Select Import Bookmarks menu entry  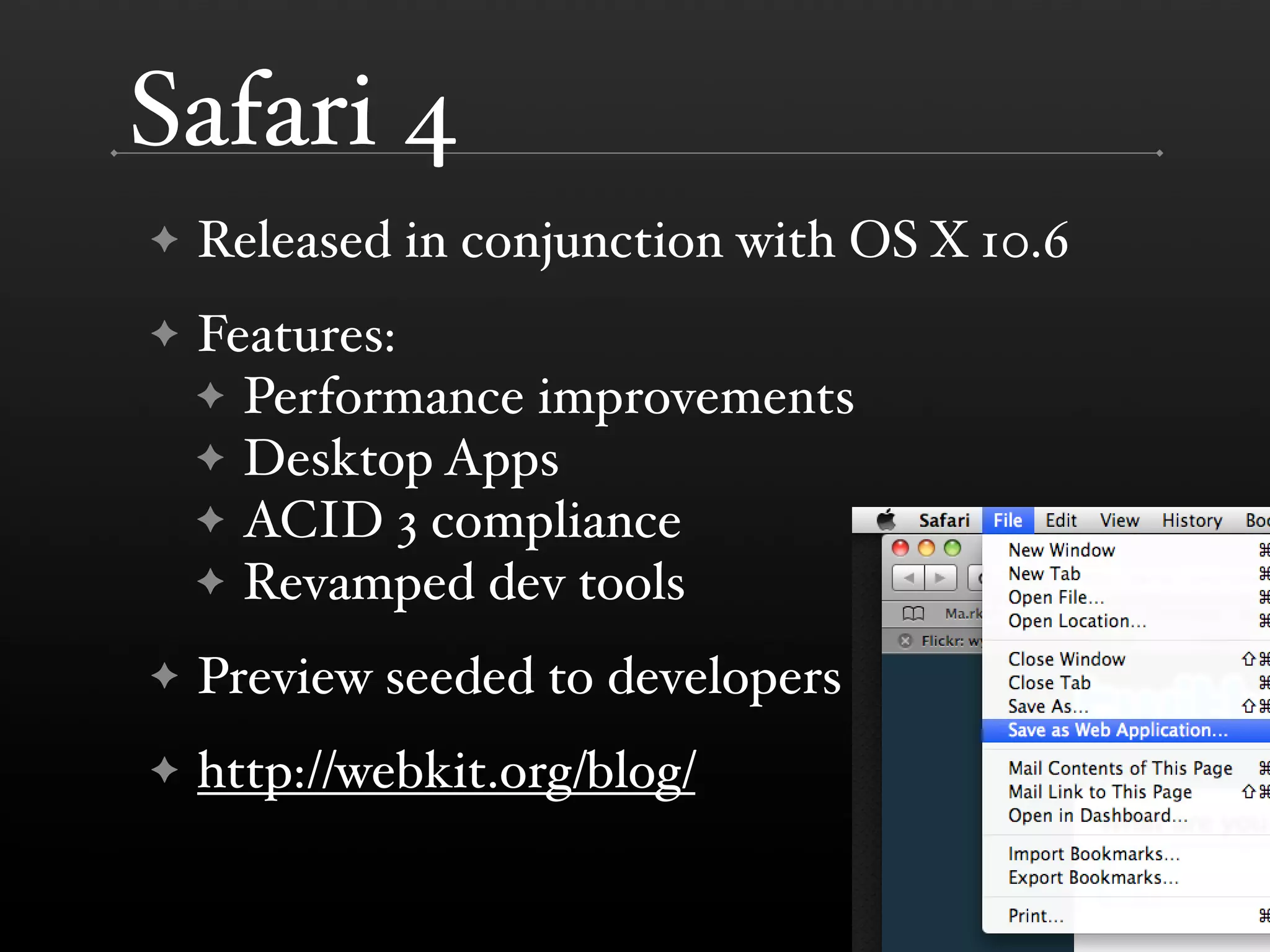[x=1094, y=854]
